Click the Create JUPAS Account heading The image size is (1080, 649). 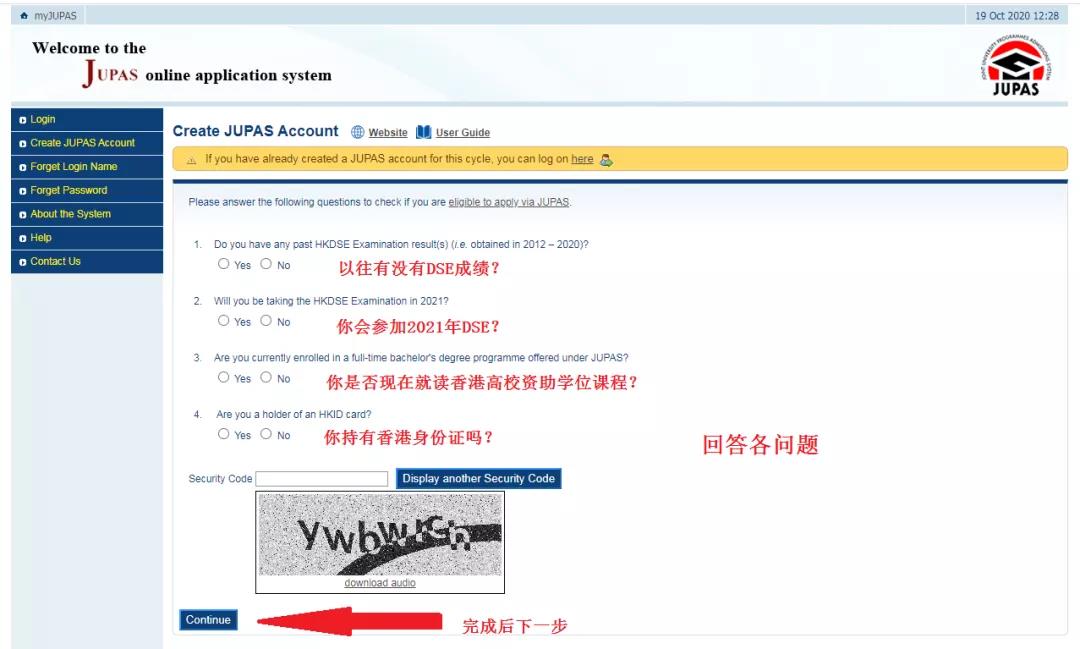(x=256, y=131)
